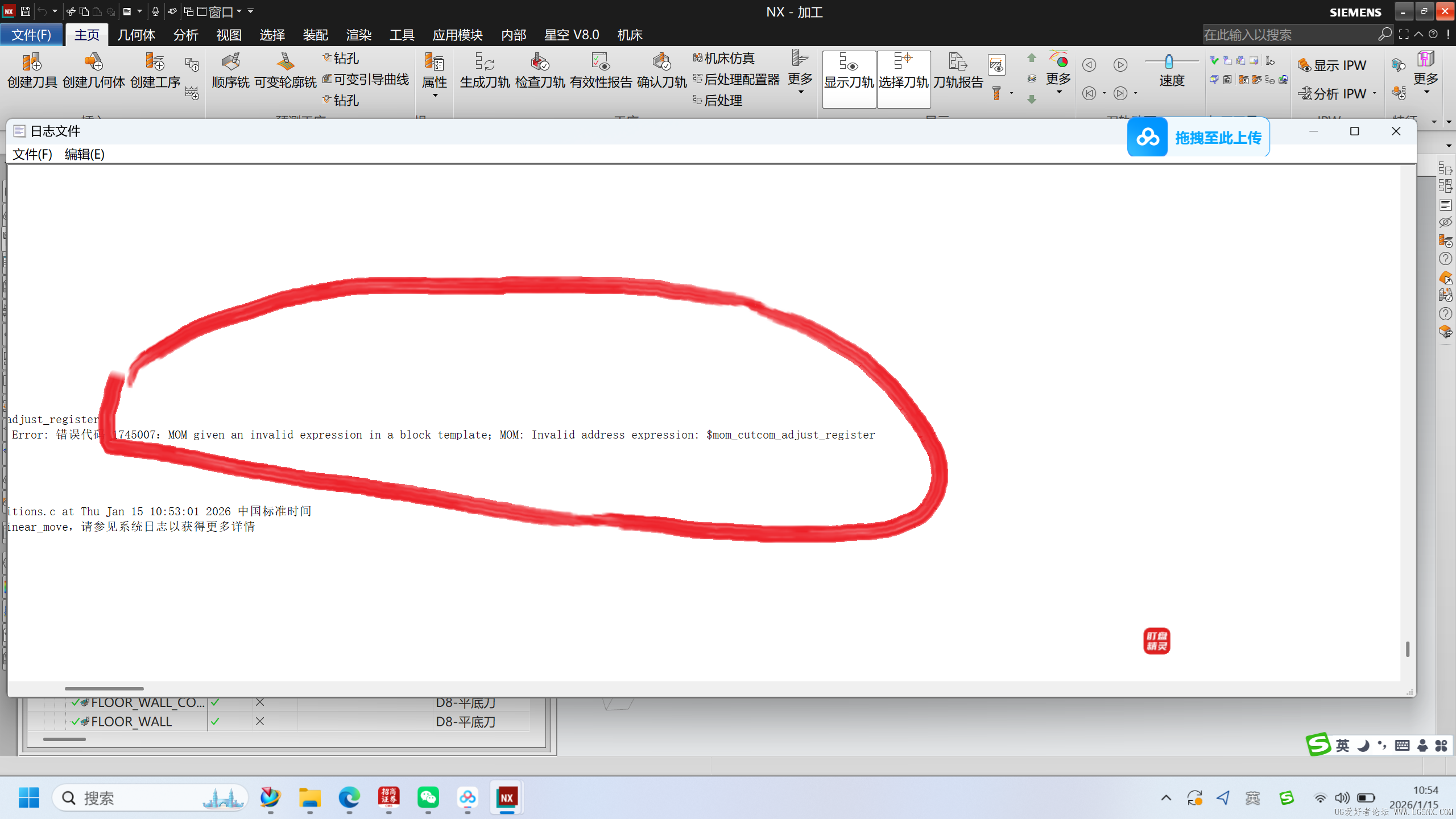
Task: Open the 几何体 ribbon tab
Action: coord(136,35)
